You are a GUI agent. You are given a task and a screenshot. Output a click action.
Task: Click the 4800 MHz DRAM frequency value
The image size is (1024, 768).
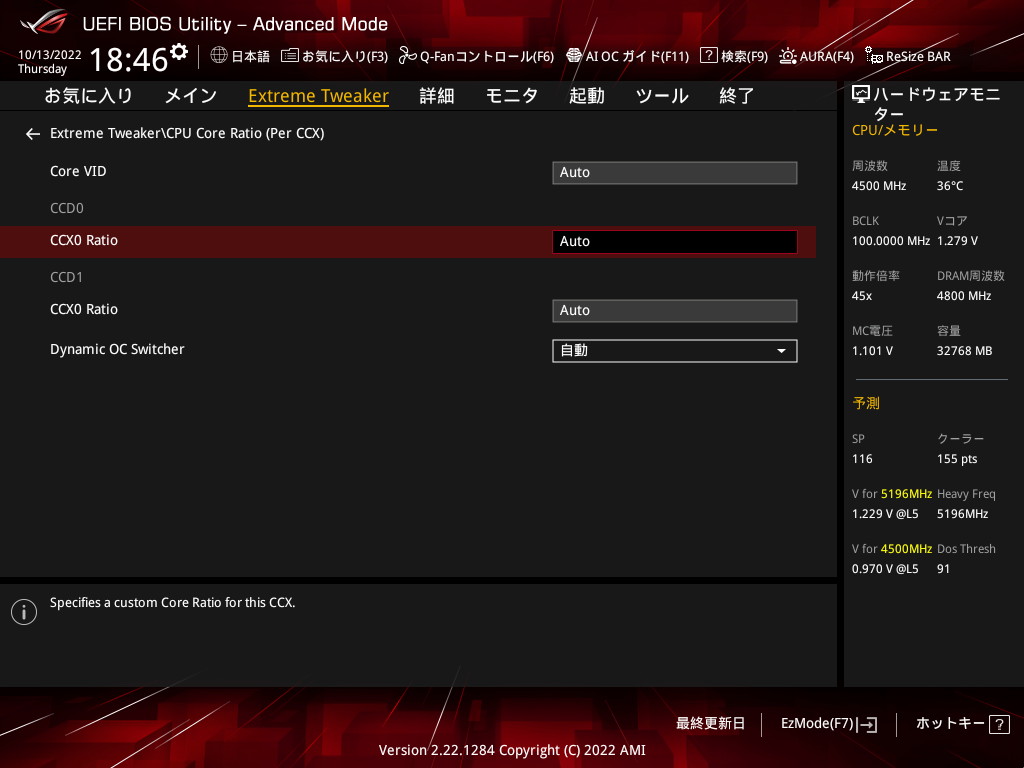964,296
